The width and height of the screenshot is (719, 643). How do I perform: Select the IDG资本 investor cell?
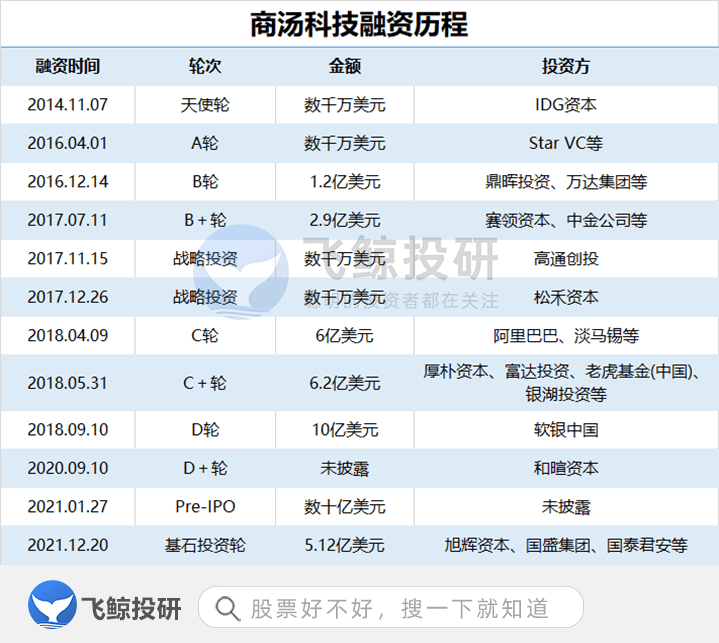coord(566,105)
